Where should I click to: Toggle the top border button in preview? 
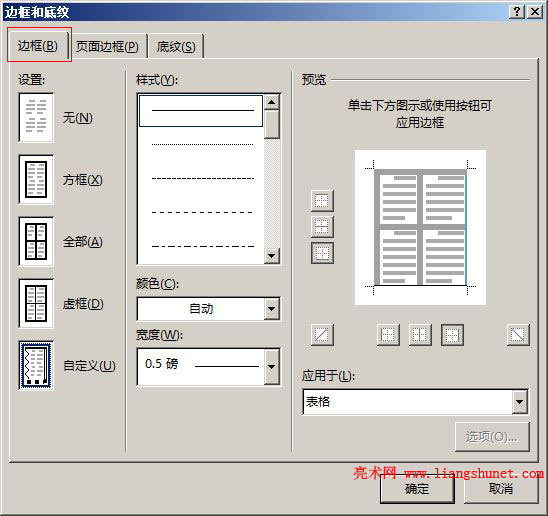[322, 201]
